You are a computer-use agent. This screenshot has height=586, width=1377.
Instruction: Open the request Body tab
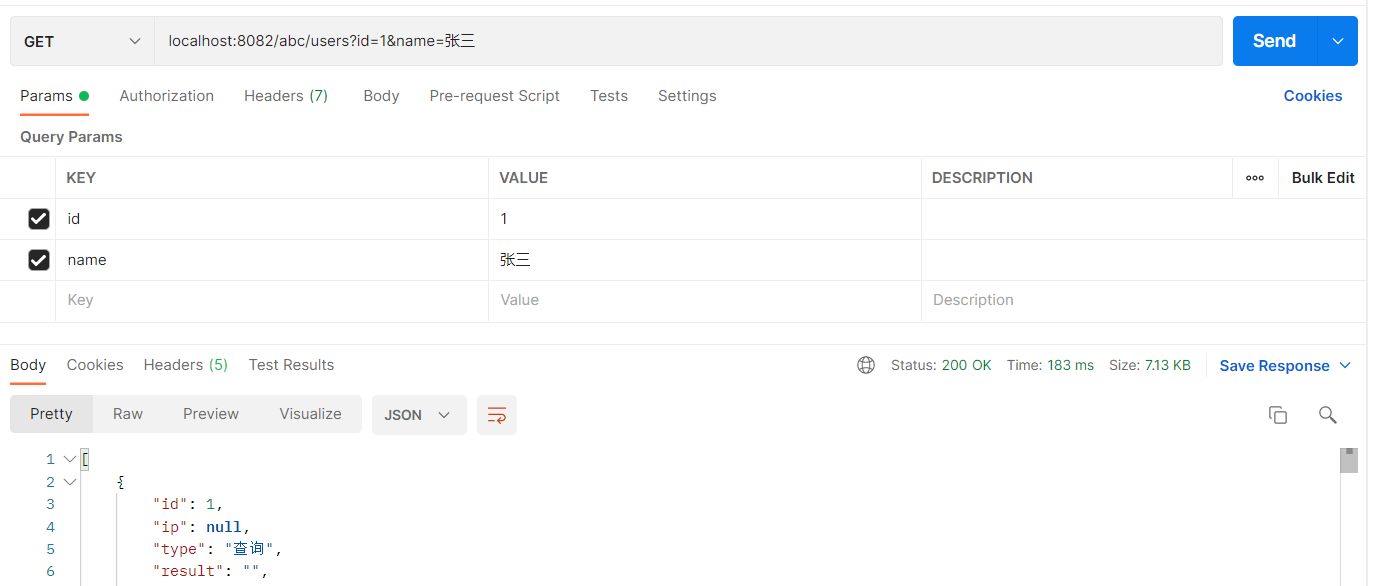(381, 96)
